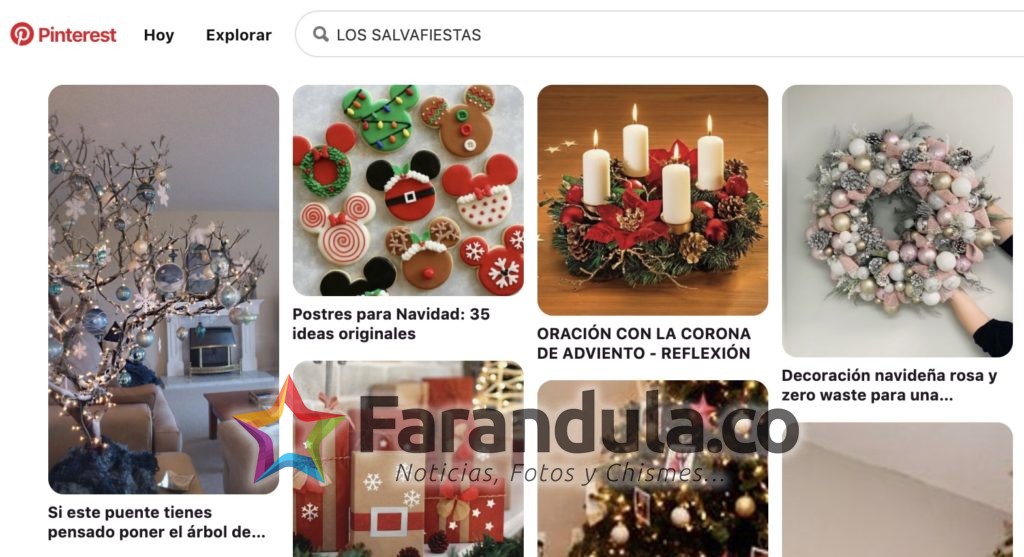
Task: Click 'Postres para Navidad: 35 ideas originales' title
Action: 391,324
